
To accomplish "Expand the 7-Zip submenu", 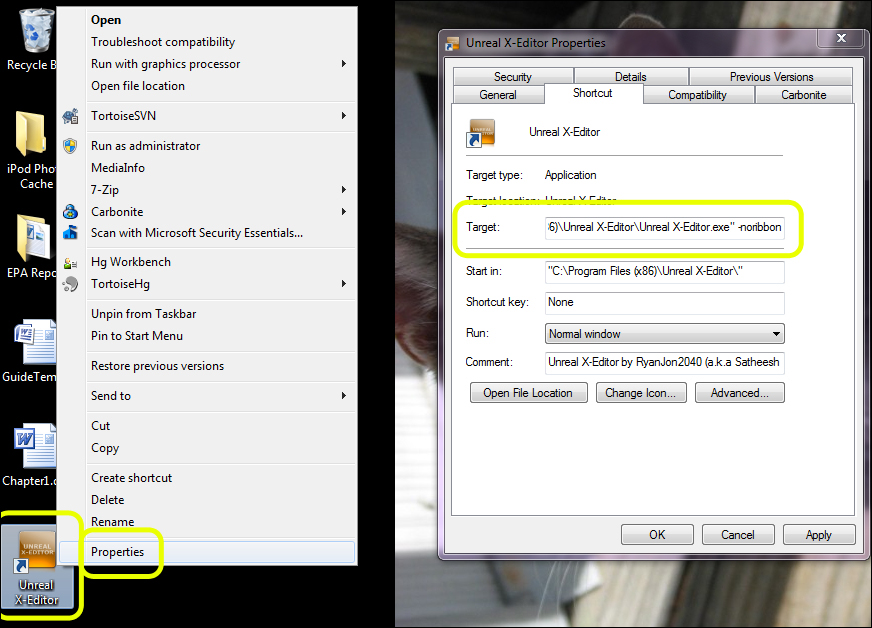I will [x=343, y=190].
